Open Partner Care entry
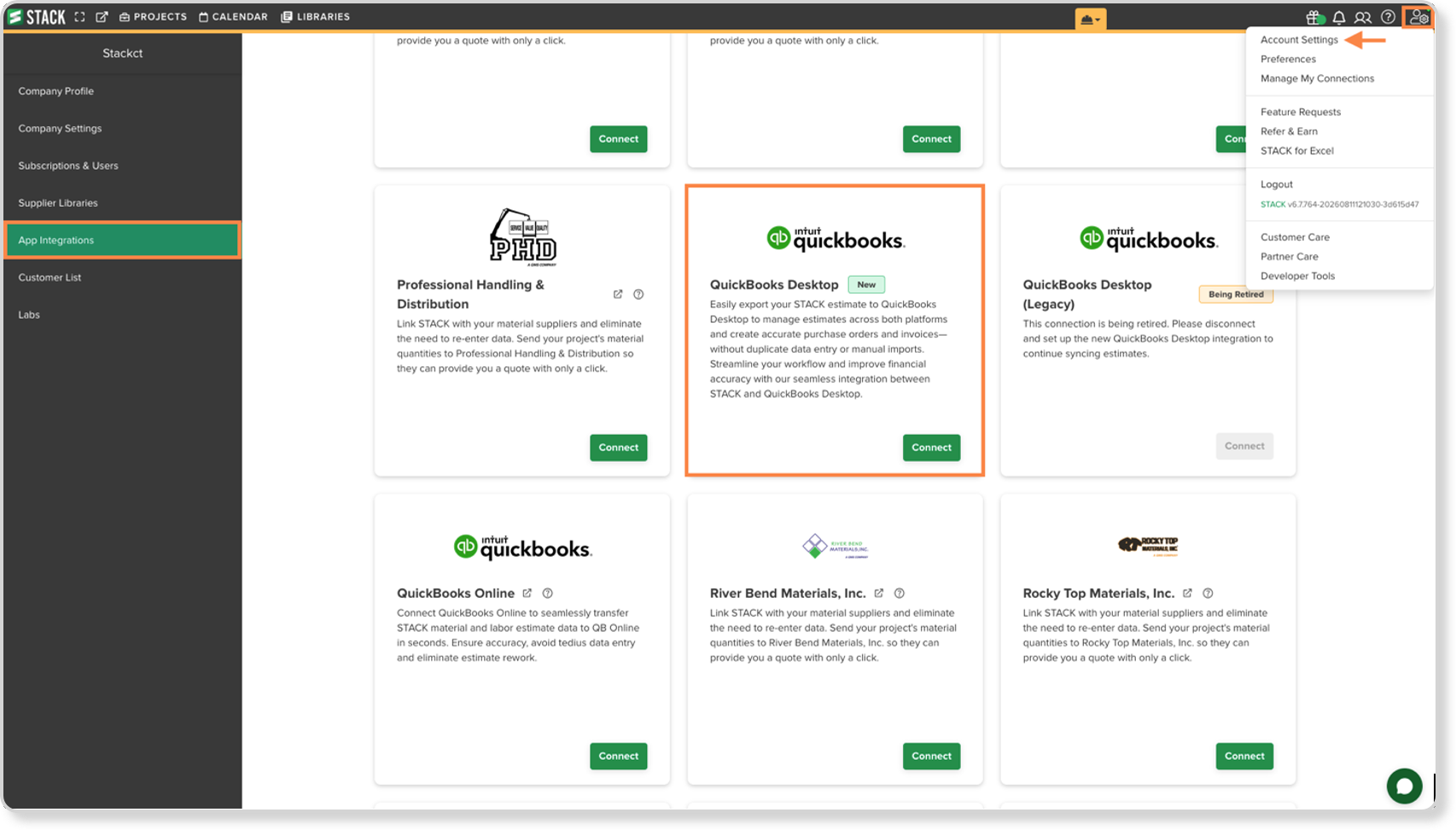Viewport: 1456px width, 830px height. point(1289,257)
